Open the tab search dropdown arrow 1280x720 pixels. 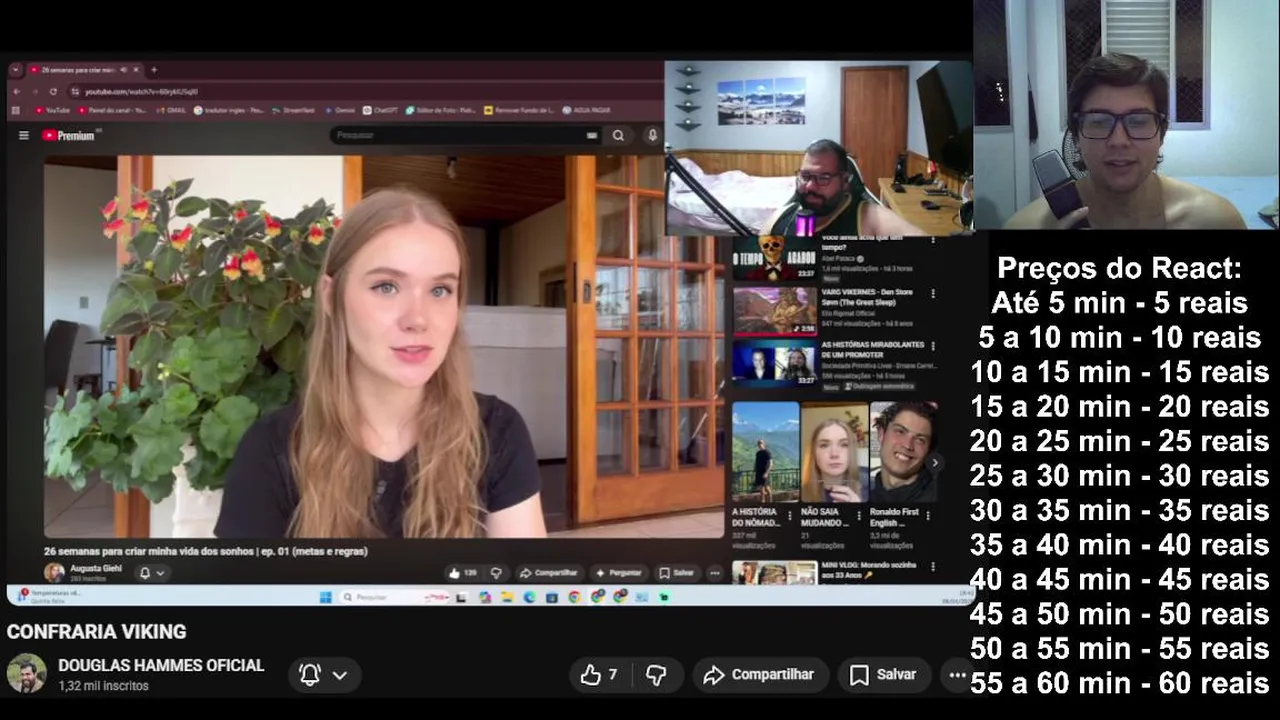[x=15, y=70]
